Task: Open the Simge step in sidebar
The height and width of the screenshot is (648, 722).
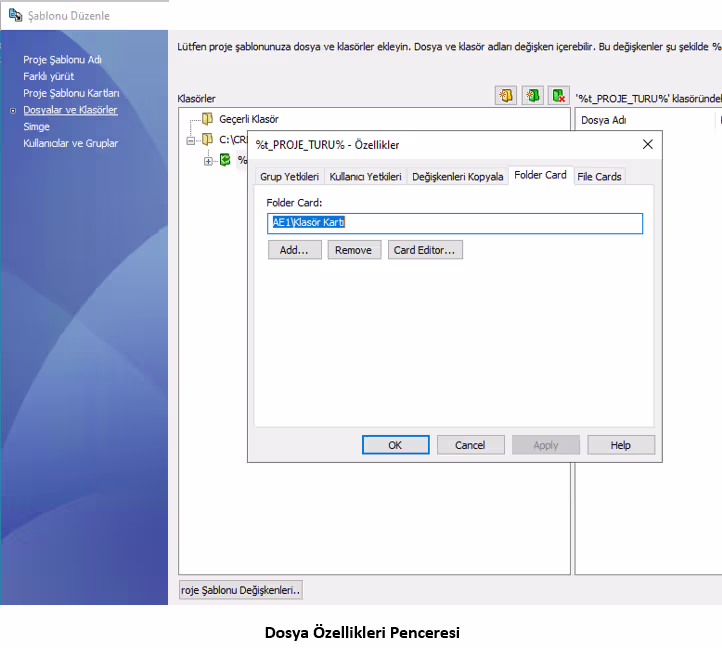Action: (x=36, y=127)
